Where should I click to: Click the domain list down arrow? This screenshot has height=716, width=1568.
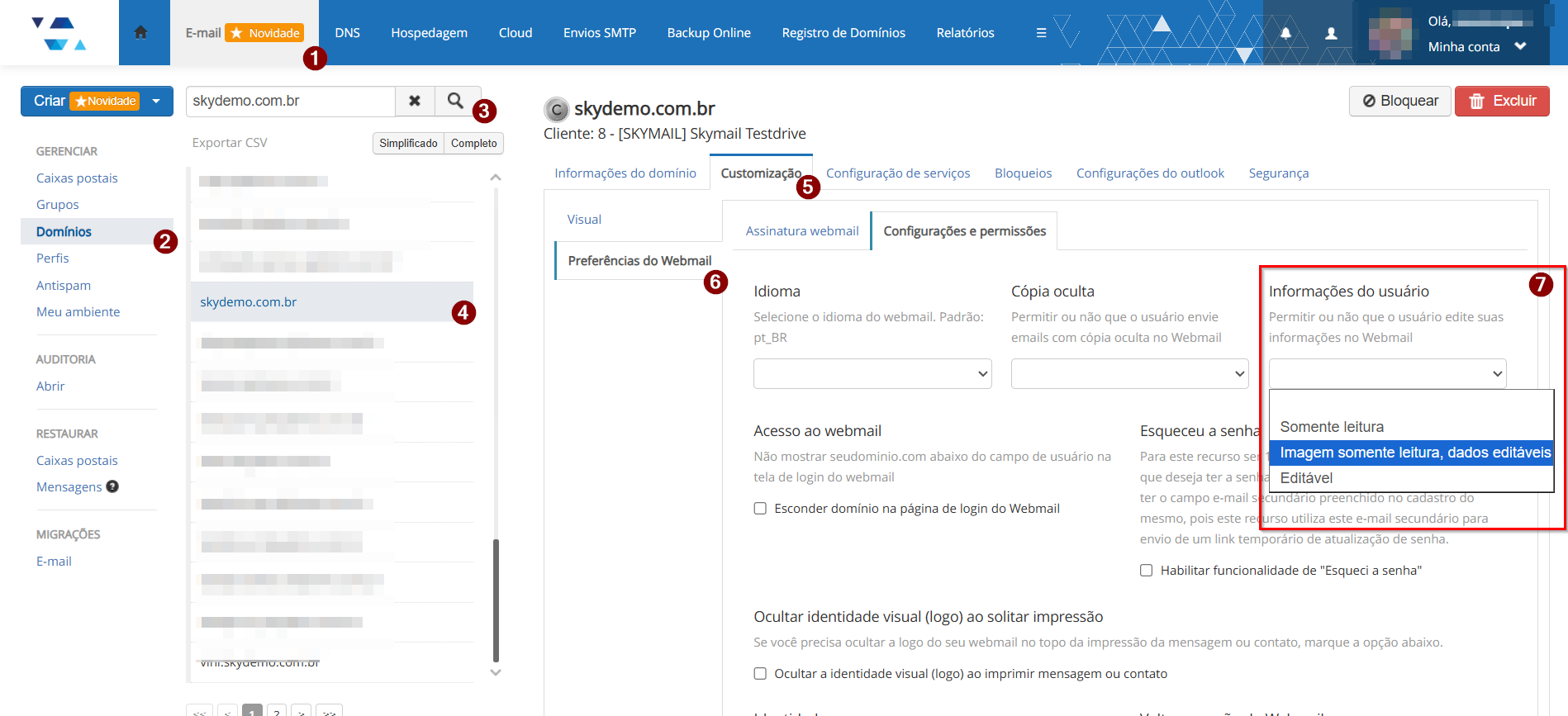point(496,672)
